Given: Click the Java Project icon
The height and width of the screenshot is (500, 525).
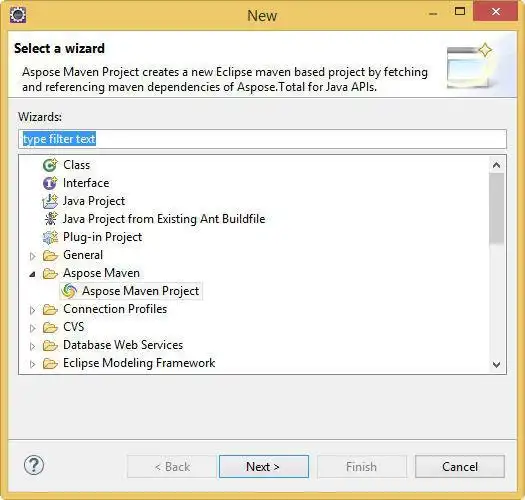Looking at the screenshot, I should (50, 201).
